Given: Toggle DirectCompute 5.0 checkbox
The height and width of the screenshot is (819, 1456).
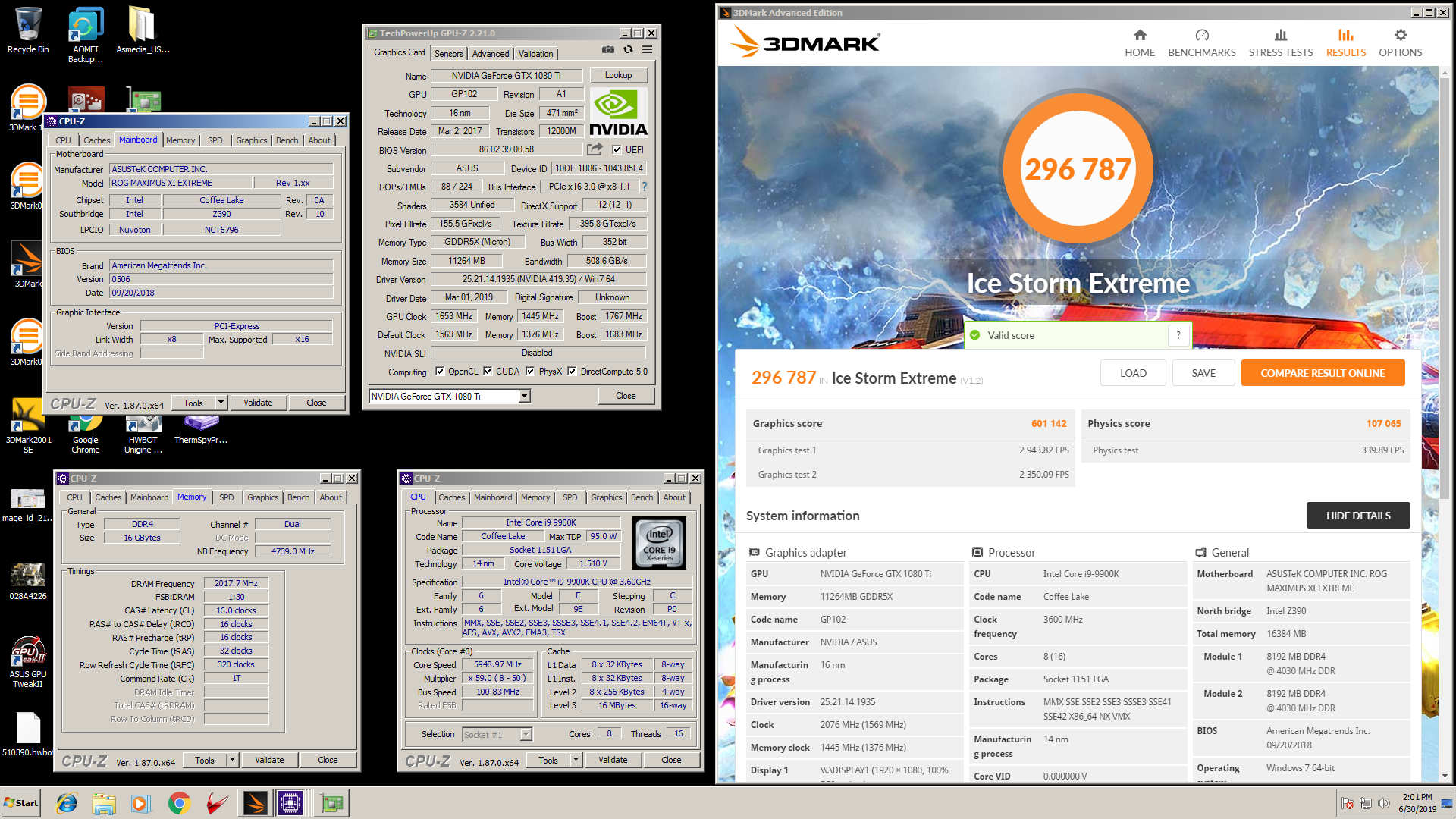Looking at the screenshot, I should 572,371.
